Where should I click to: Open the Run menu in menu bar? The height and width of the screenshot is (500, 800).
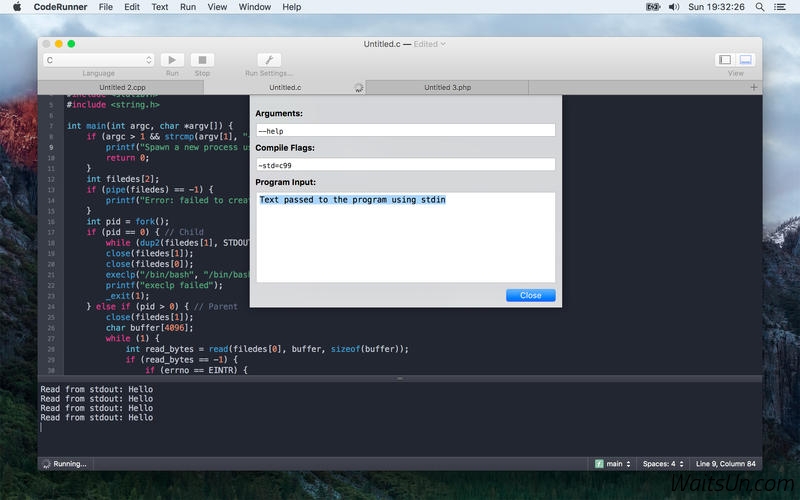coord(188,7)
